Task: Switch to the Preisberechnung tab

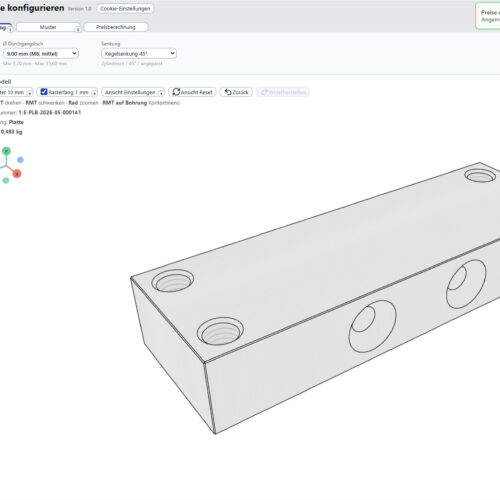Action: pyautogui.click(x=116, y=27)
